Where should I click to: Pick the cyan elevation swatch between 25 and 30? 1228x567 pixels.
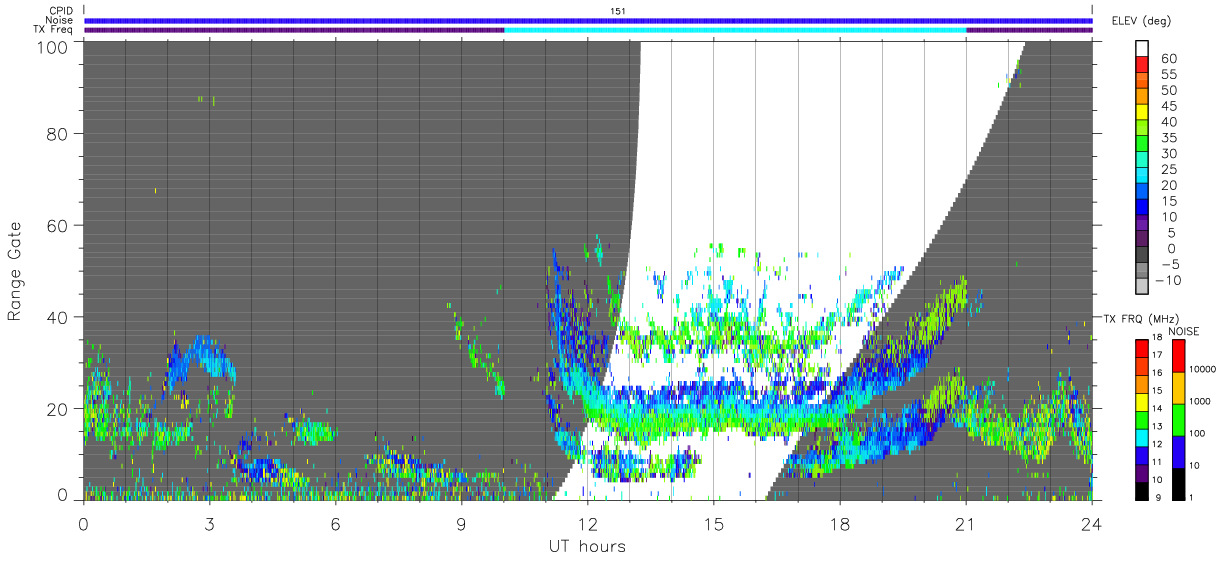click(x=1142, y=161)
